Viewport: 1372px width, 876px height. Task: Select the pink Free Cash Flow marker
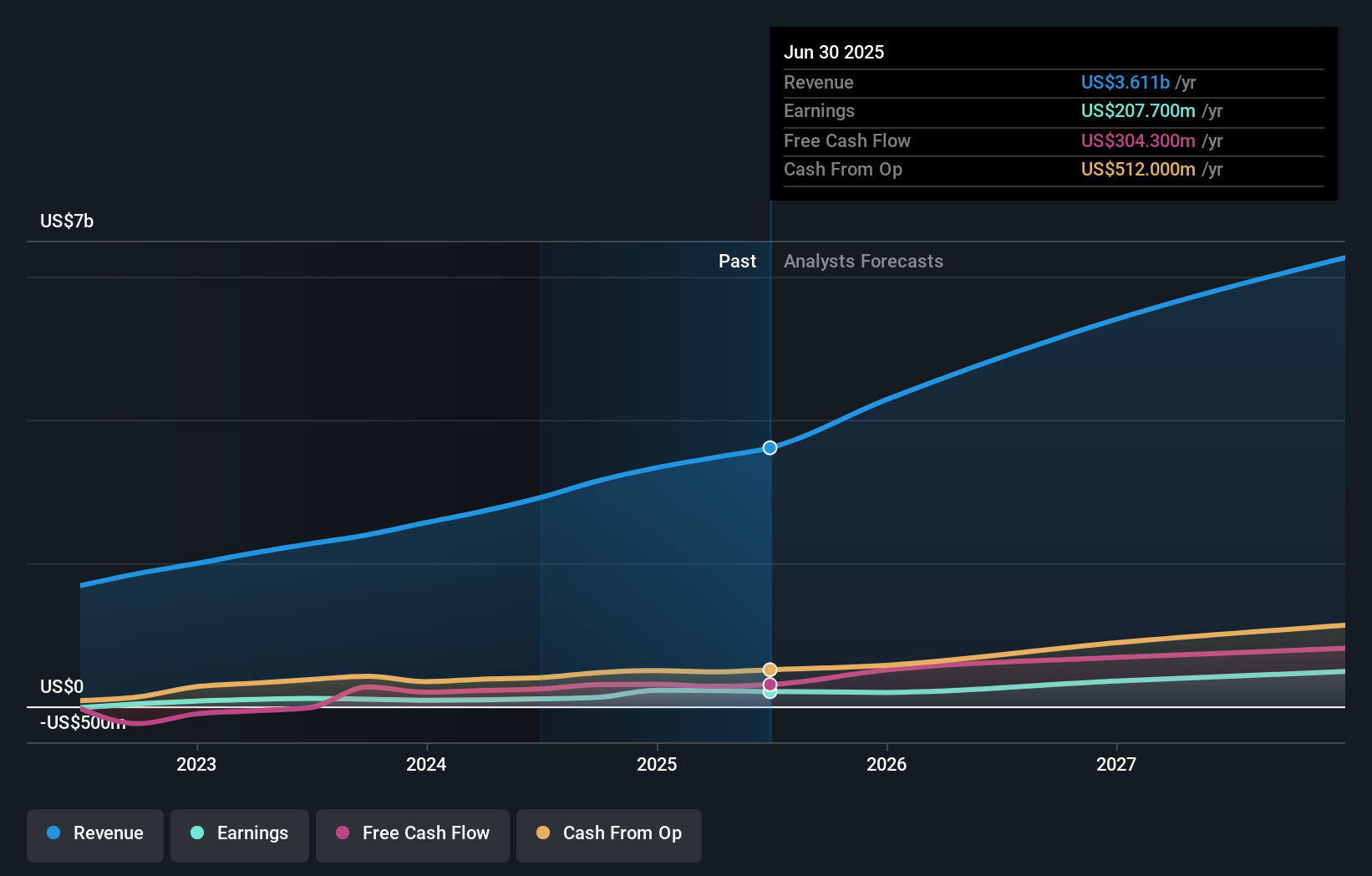click(x=770, y=684)
